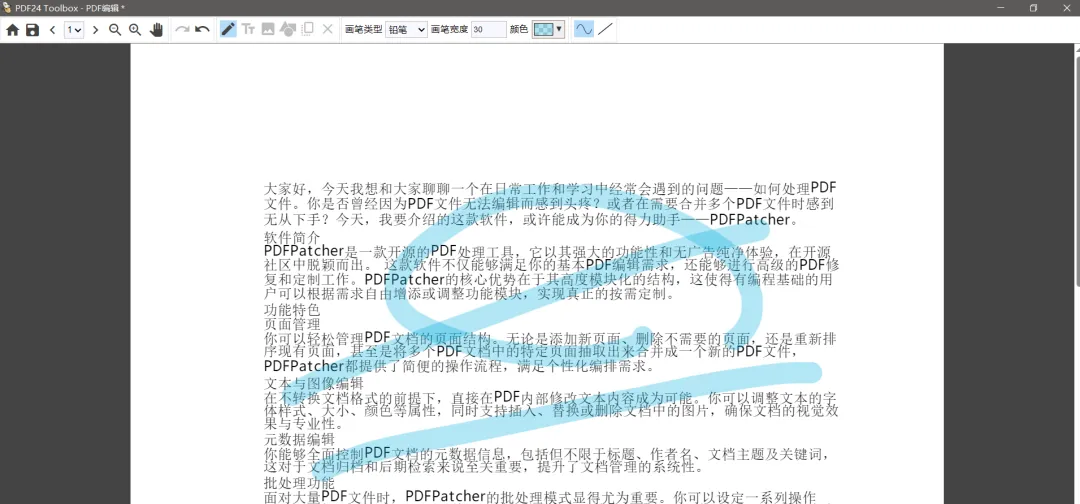The image size is (1080, 504).
Task: Redo the last undone action
Action: coord(182,30)
